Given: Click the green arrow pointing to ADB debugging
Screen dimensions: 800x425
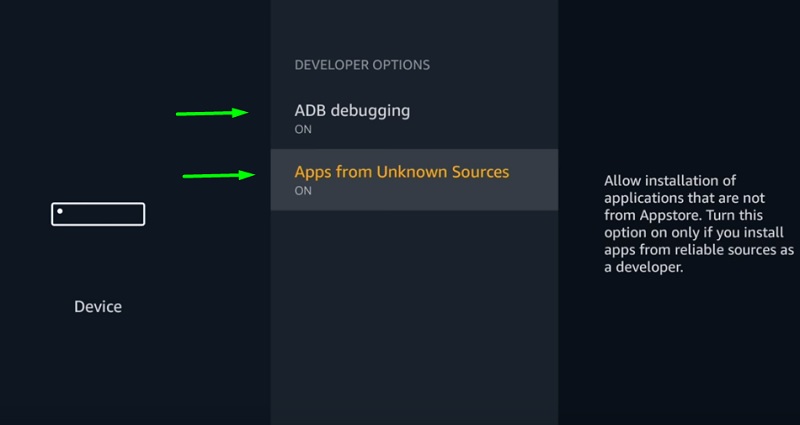Looking at the screenshot, I should (212, 113).
